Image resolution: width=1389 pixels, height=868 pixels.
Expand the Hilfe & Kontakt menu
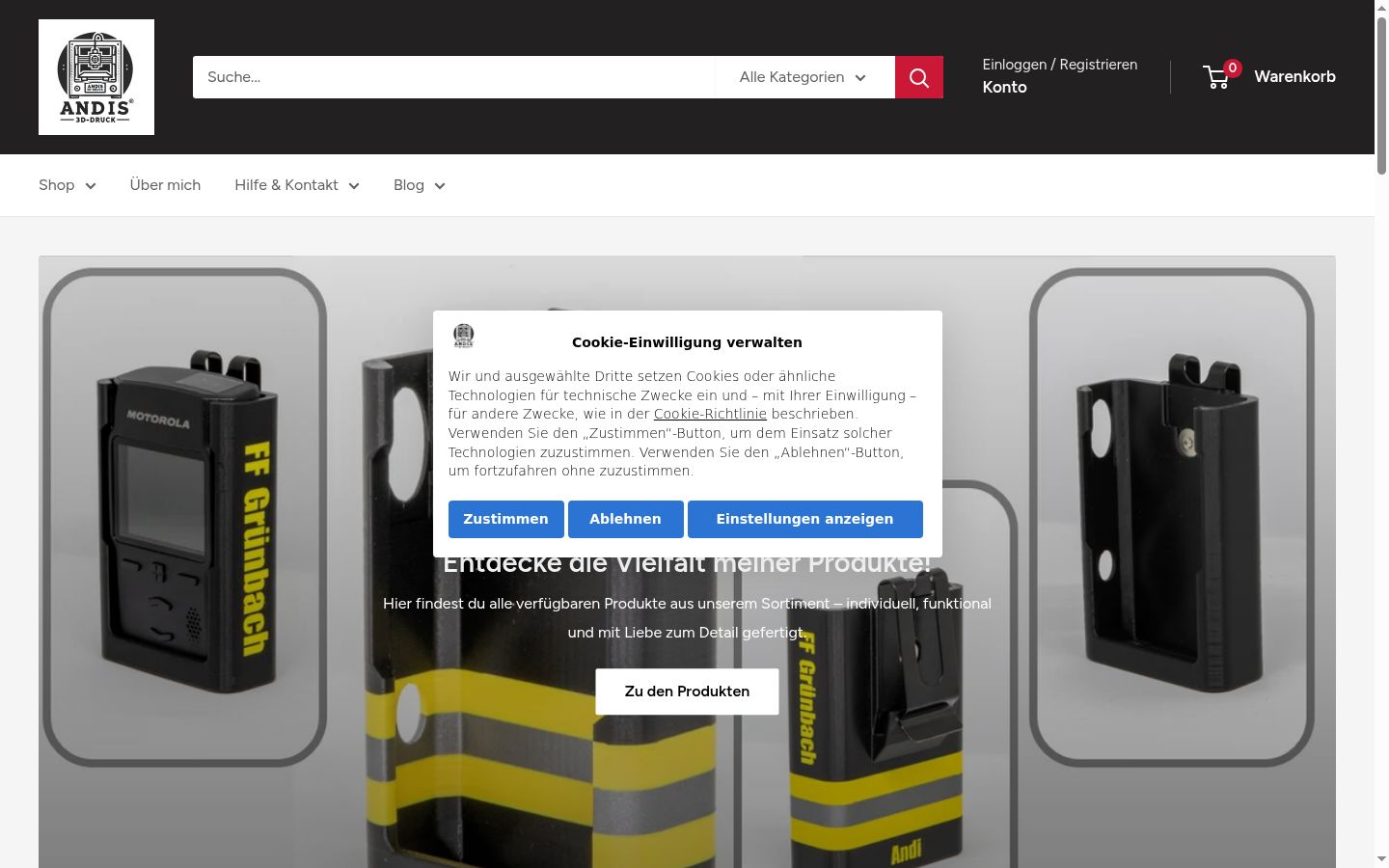click(297, 185)
